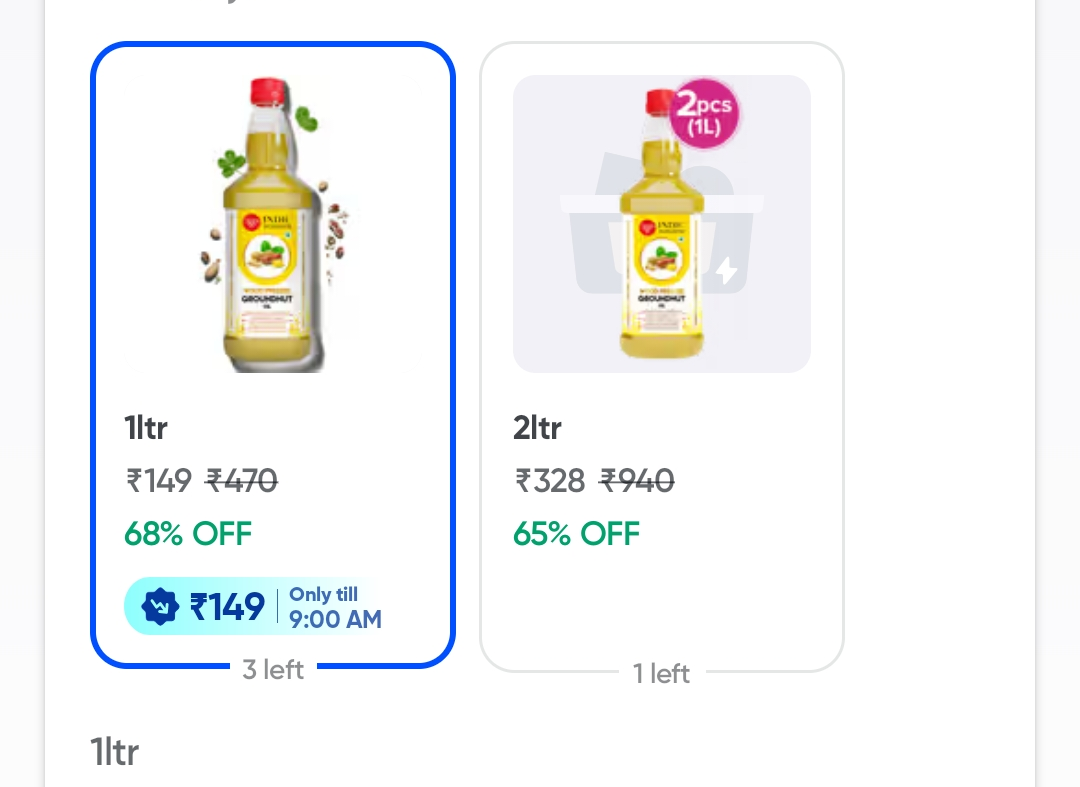Click the '1 left' stock indicator
The height and width of the screenshot is (787, 1080).
[662, 674]
